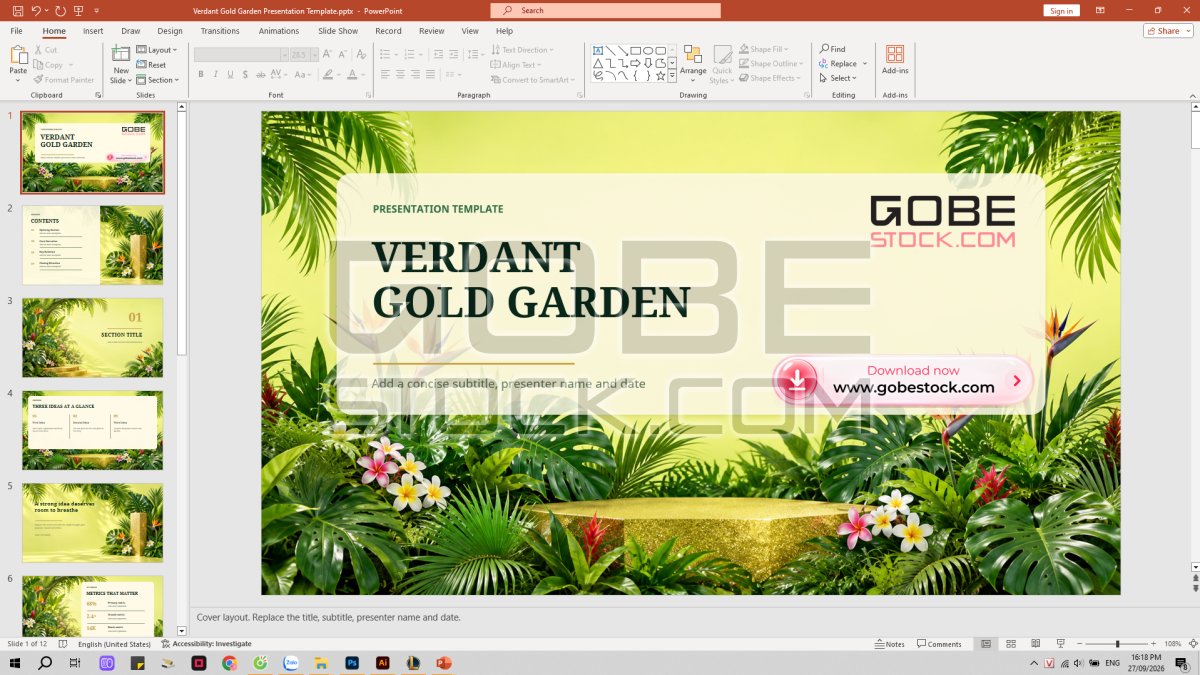Toggle Bold formatting

tap(201, 74)
